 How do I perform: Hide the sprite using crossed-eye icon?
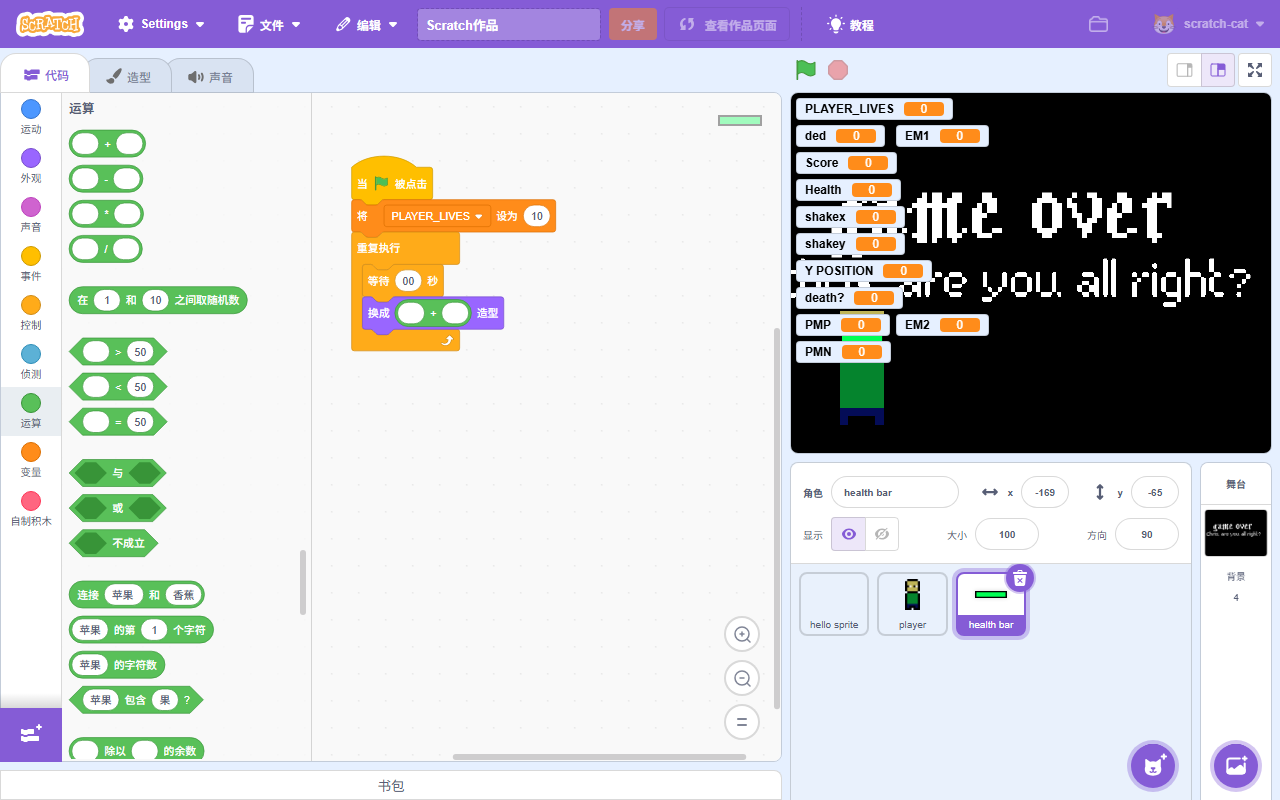pyautogui.click(x=882, y=534)
